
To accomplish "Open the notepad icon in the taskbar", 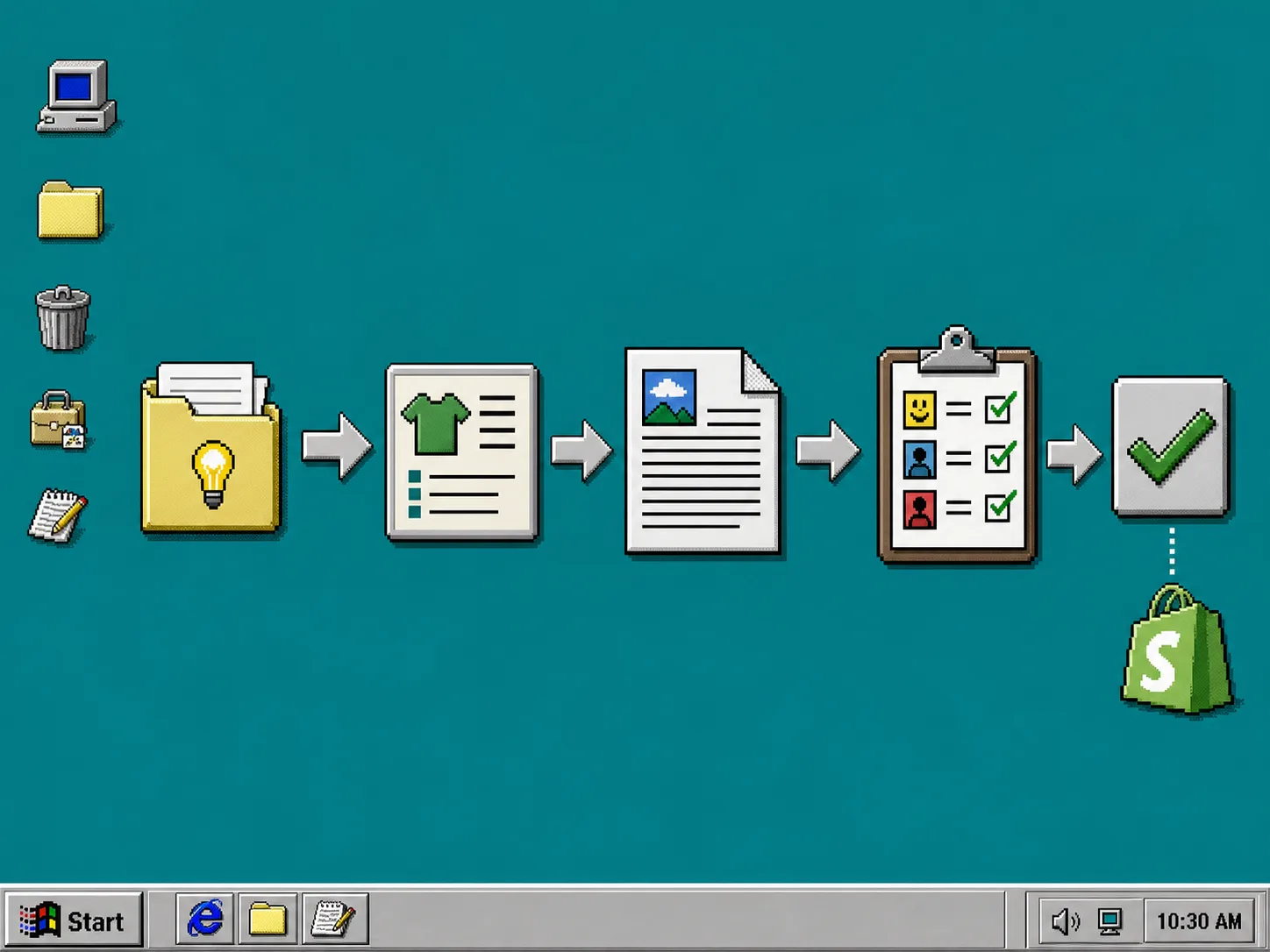I will click(334, 920).
